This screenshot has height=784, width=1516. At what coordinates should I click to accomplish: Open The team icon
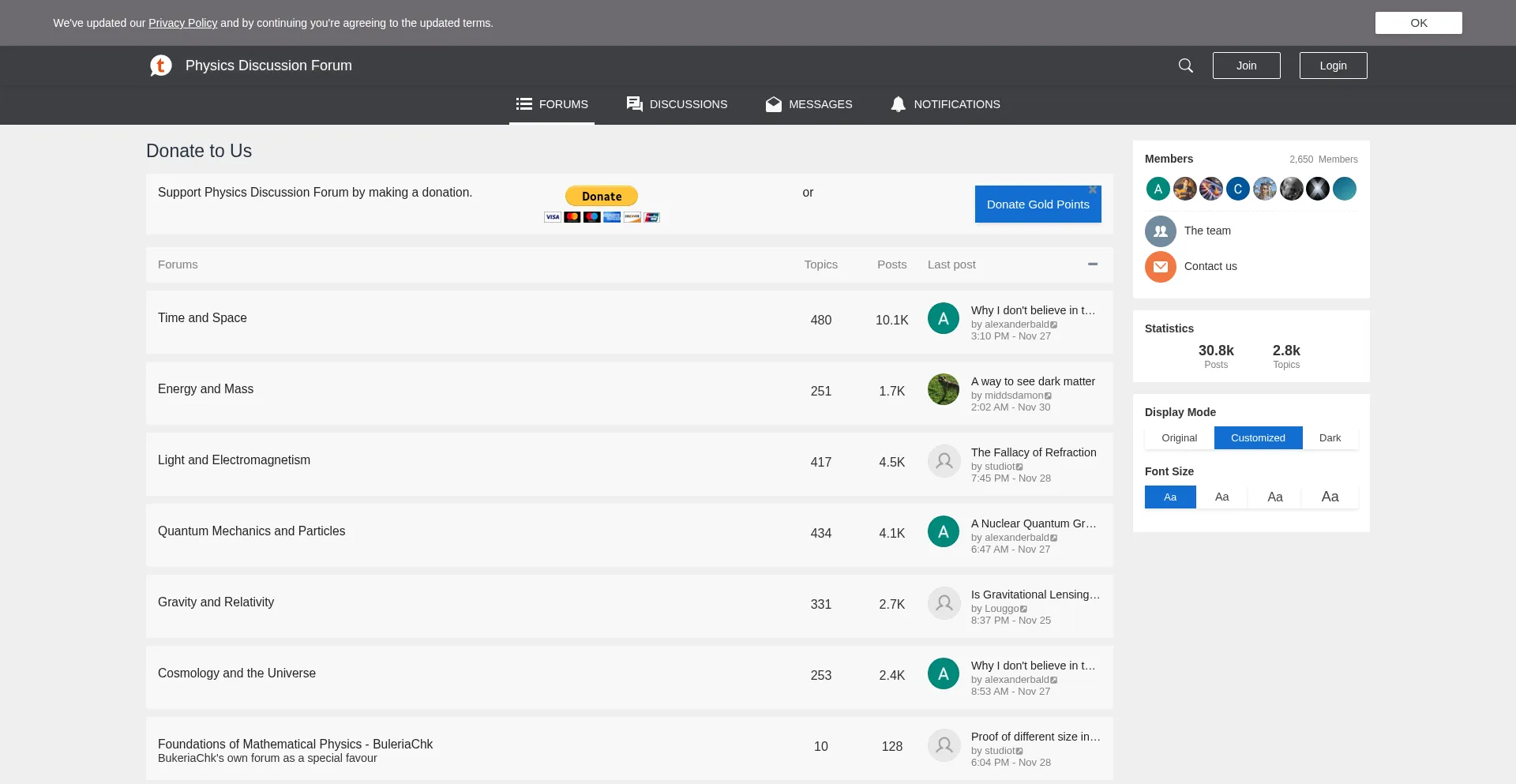(x=1160, y=231)
